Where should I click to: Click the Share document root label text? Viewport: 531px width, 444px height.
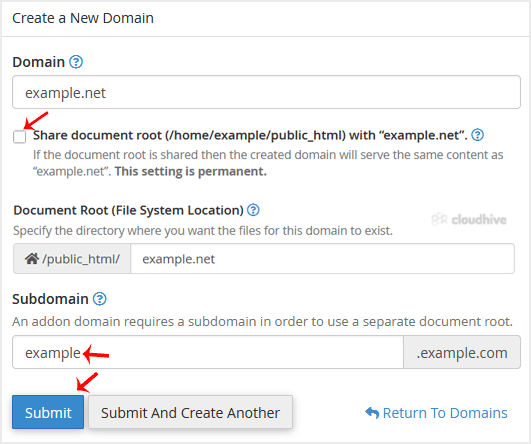(250, 135)
